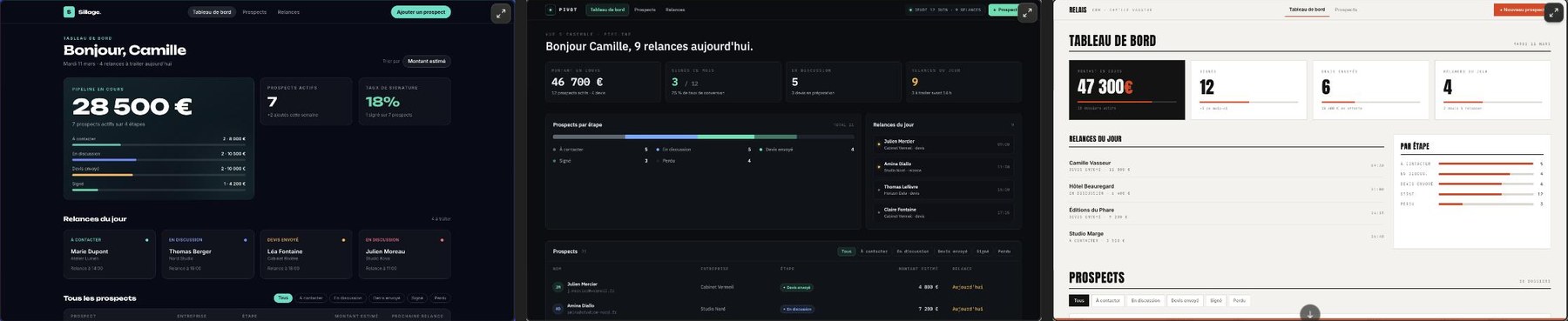Click Amina Diallo avatar in Pivot prospects table
The image size is (1568, 321).
click(558, 309)
